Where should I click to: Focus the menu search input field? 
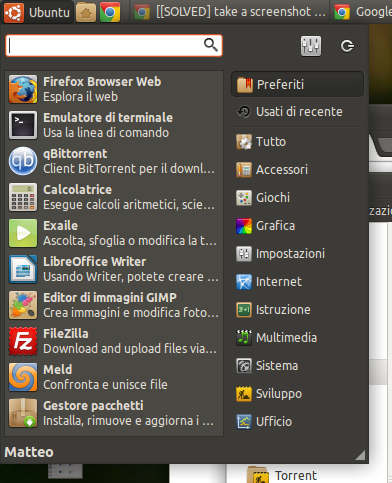(114, 45)
